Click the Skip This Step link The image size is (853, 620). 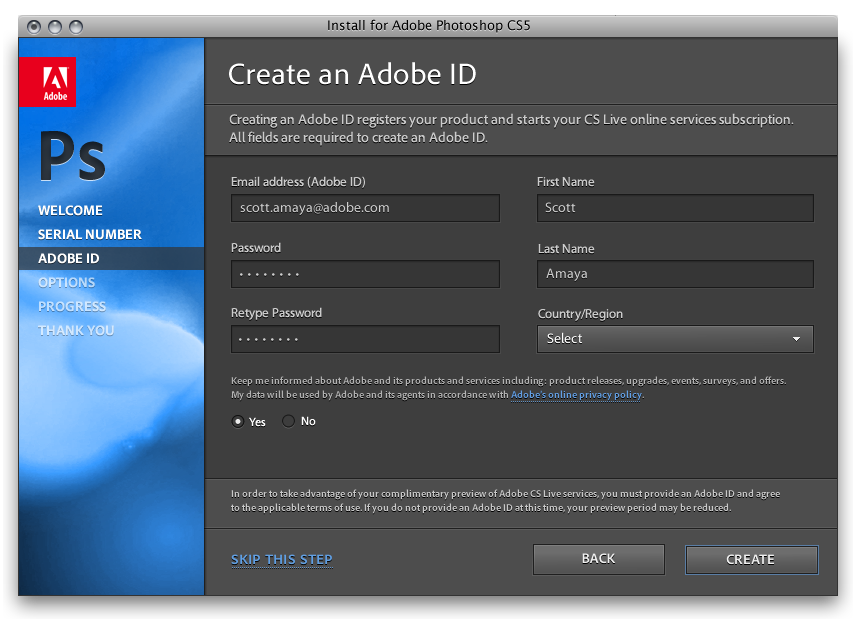pos(282,559)
